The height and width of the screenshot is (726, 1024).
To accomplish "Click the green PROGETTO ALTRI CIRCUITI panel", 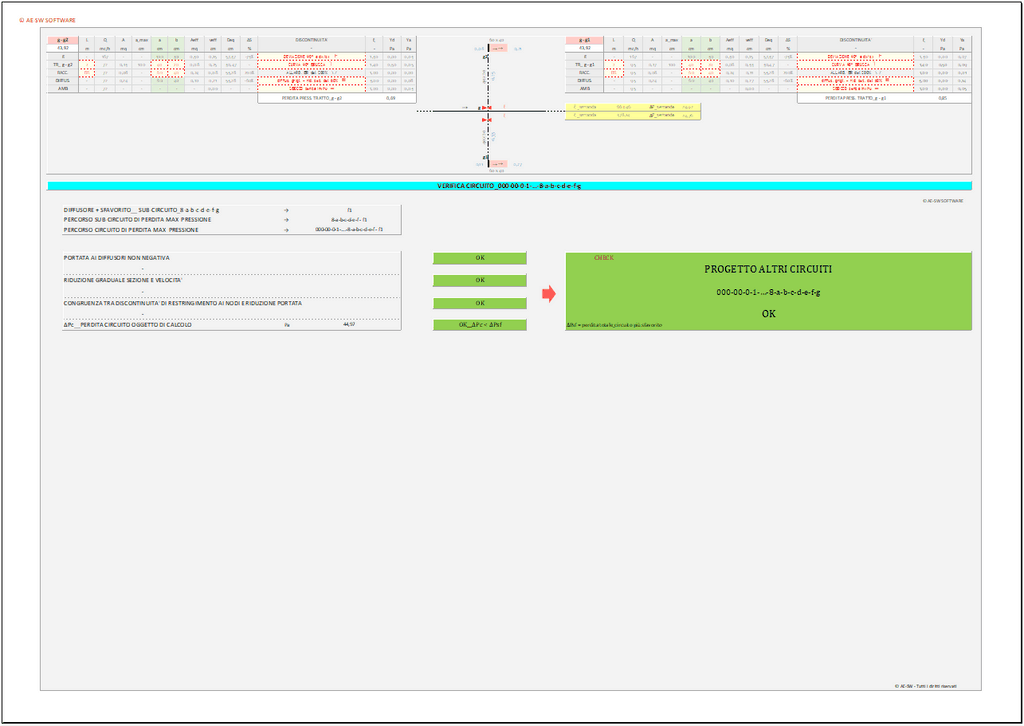I will (768, 291).
